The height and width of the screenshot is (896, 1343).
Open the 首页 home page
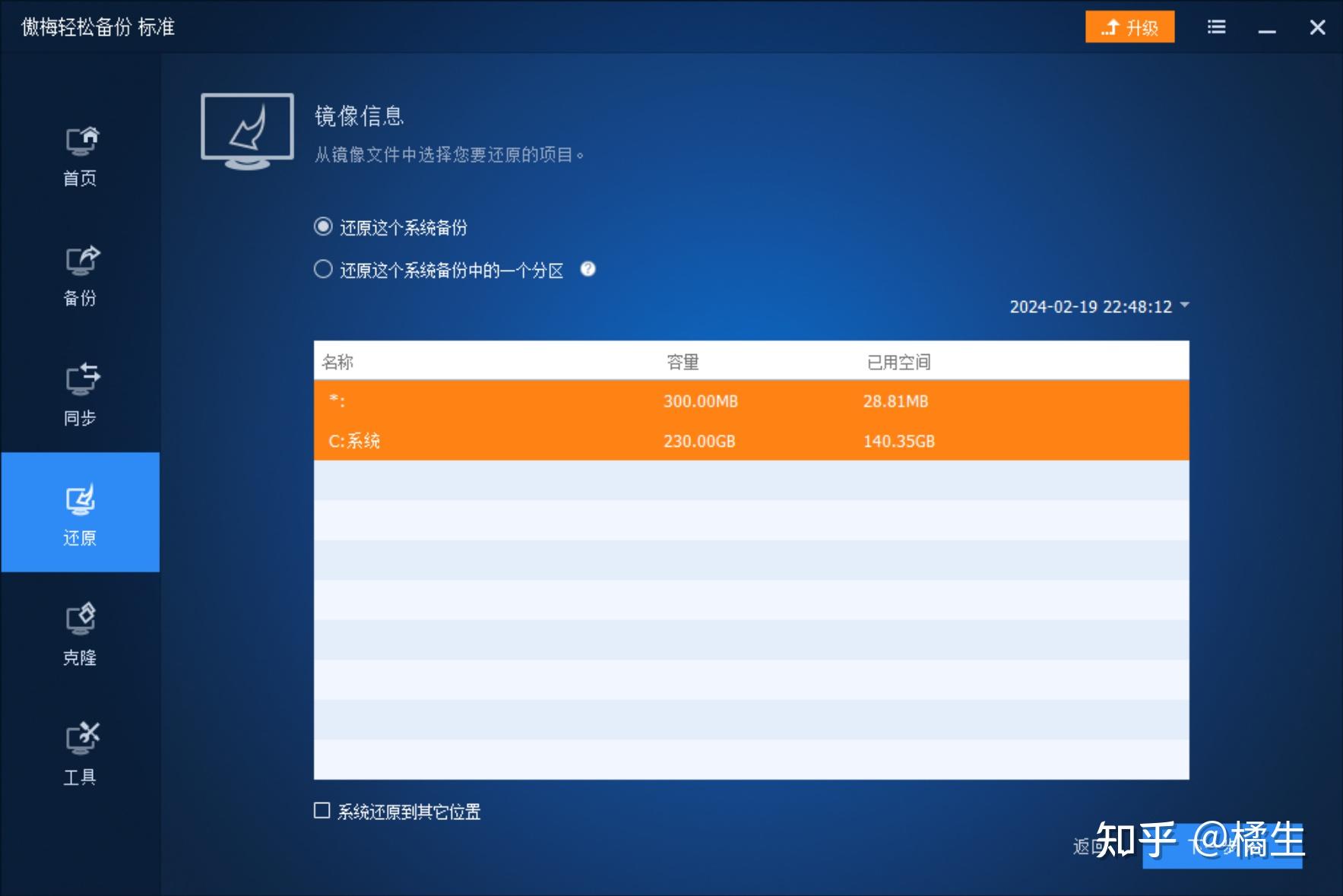81,156
